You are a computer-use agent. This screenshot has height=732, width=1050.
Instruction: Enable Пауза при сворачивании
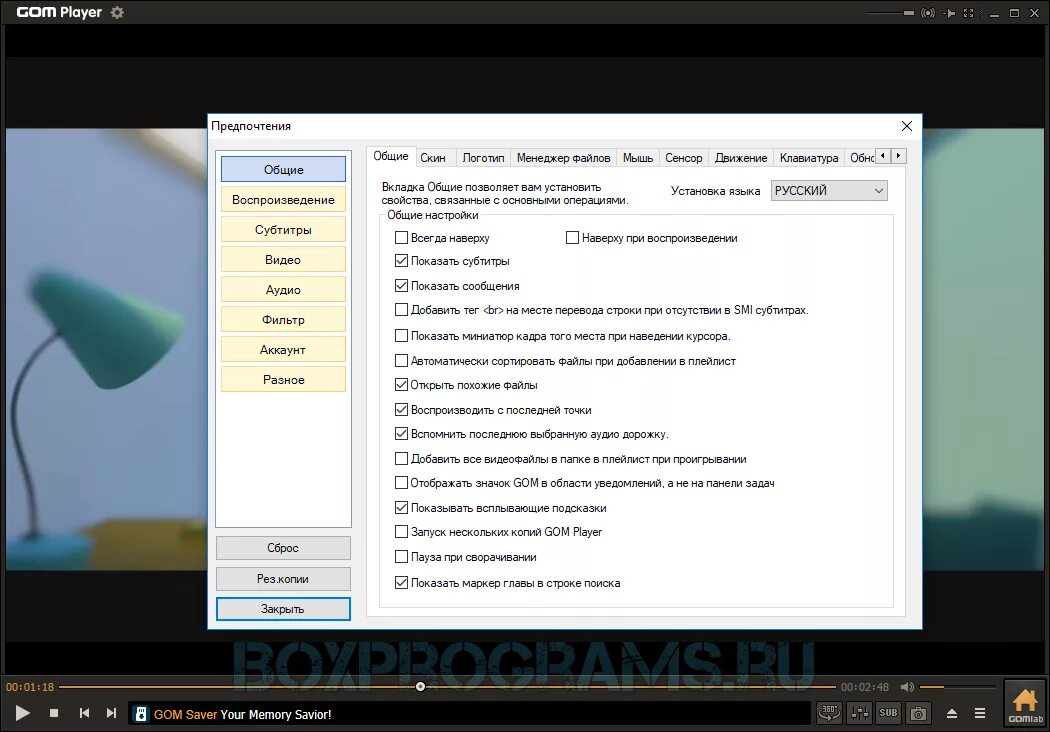pos(401,557)
